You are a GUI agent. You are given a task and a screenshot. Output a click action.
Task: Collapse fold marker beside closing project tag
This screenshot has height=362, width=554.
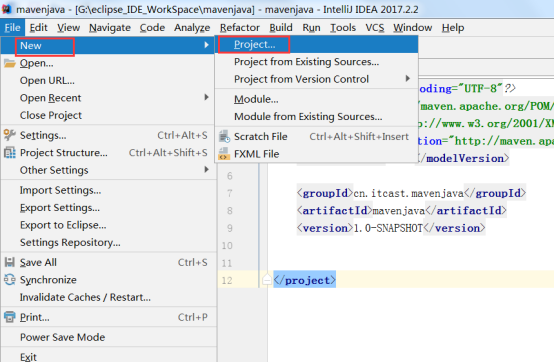point(267,280)
